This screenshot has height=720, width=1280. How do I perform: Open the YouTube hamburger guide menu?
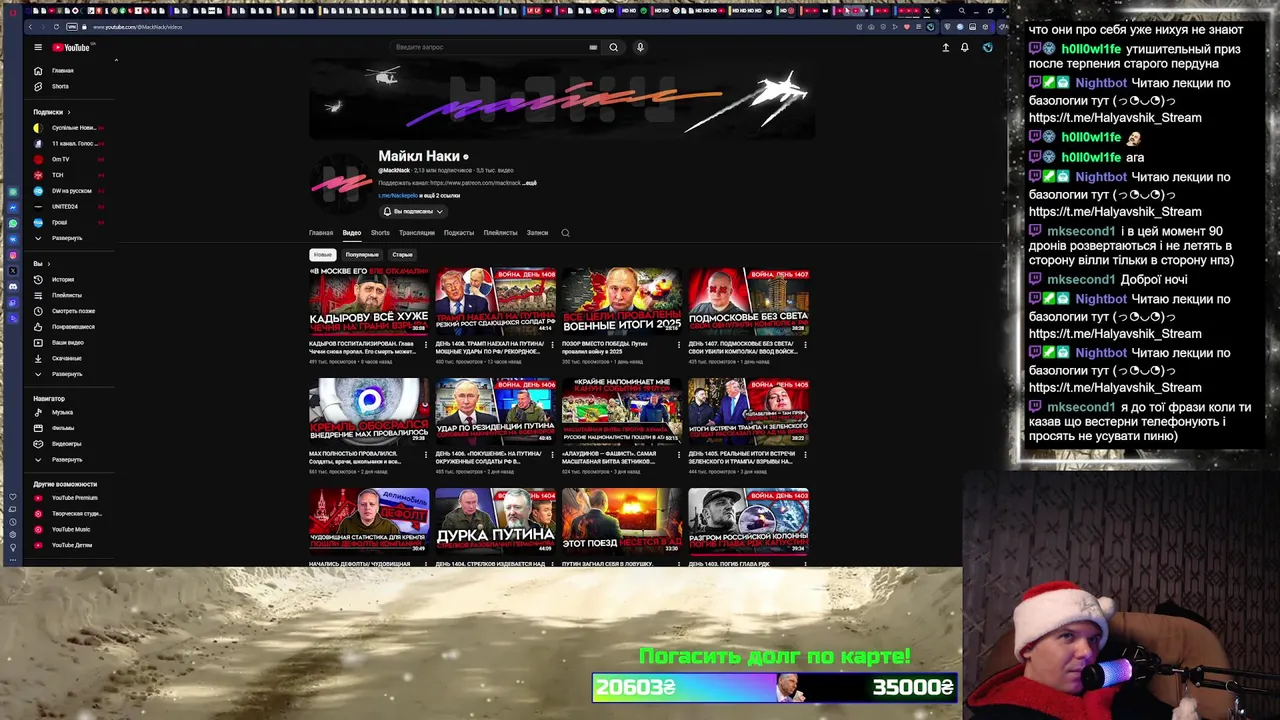(38, 47)
